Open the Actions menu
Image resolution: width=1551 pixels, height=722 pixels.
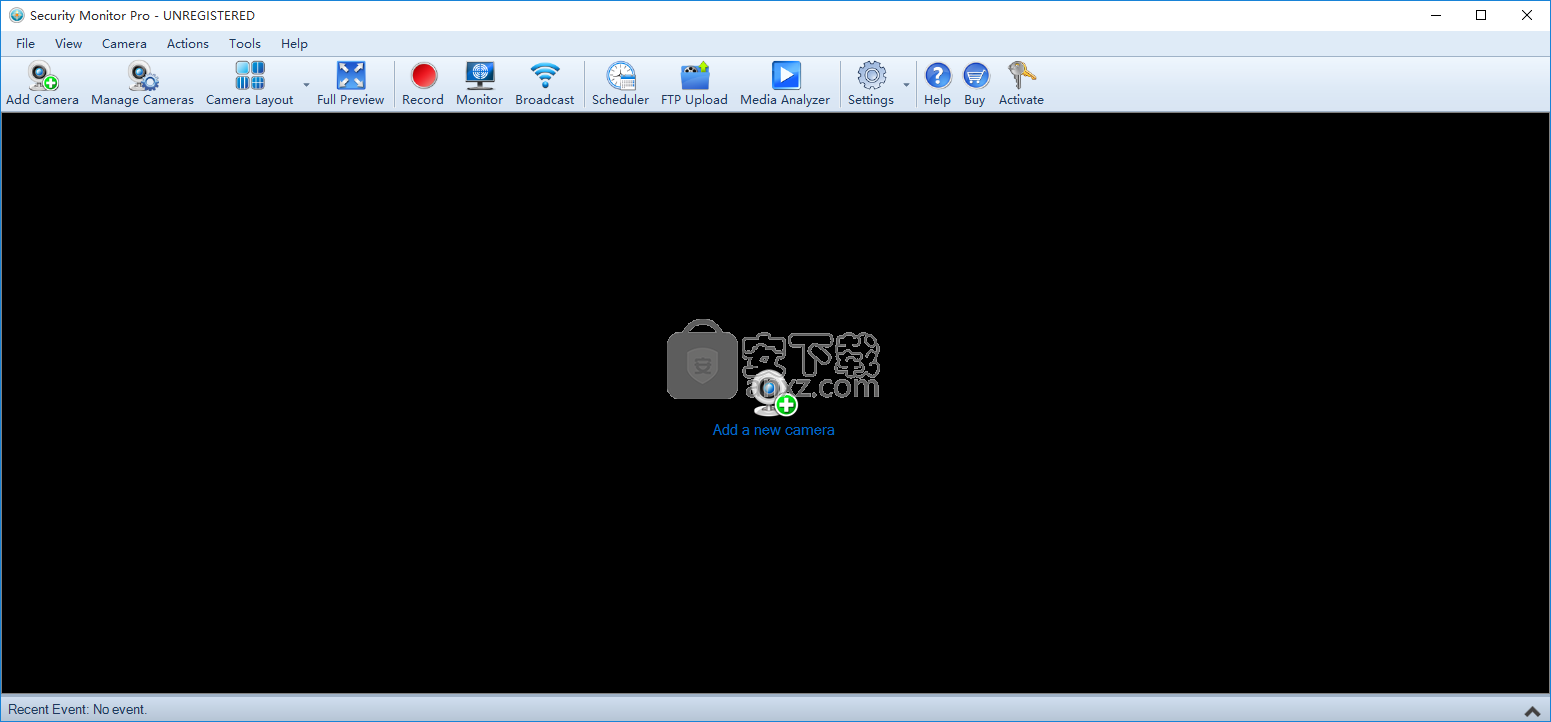(x=188, y=44)
